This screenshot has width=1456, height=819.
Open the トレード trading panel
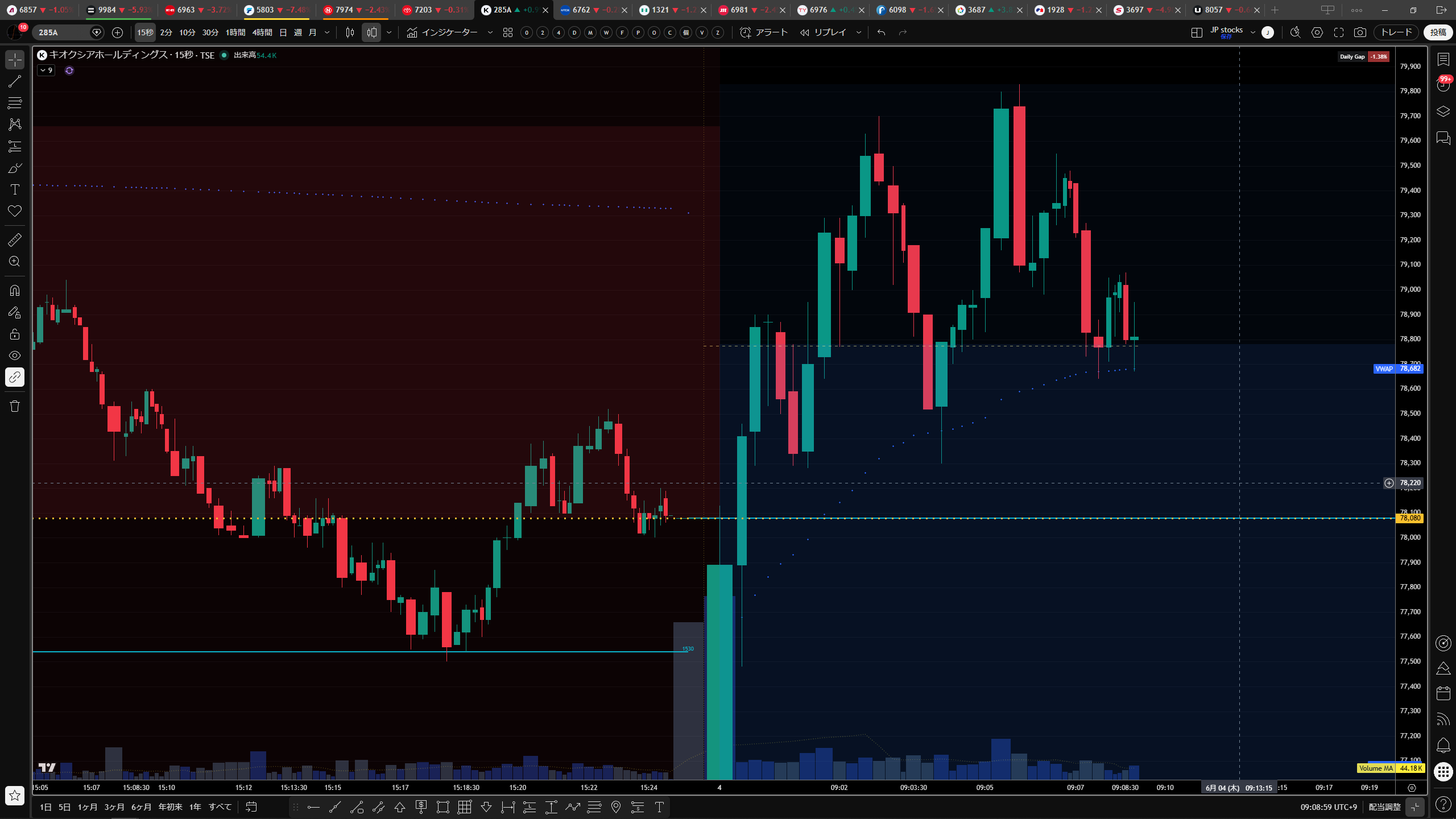click(x=1396, y=32)
